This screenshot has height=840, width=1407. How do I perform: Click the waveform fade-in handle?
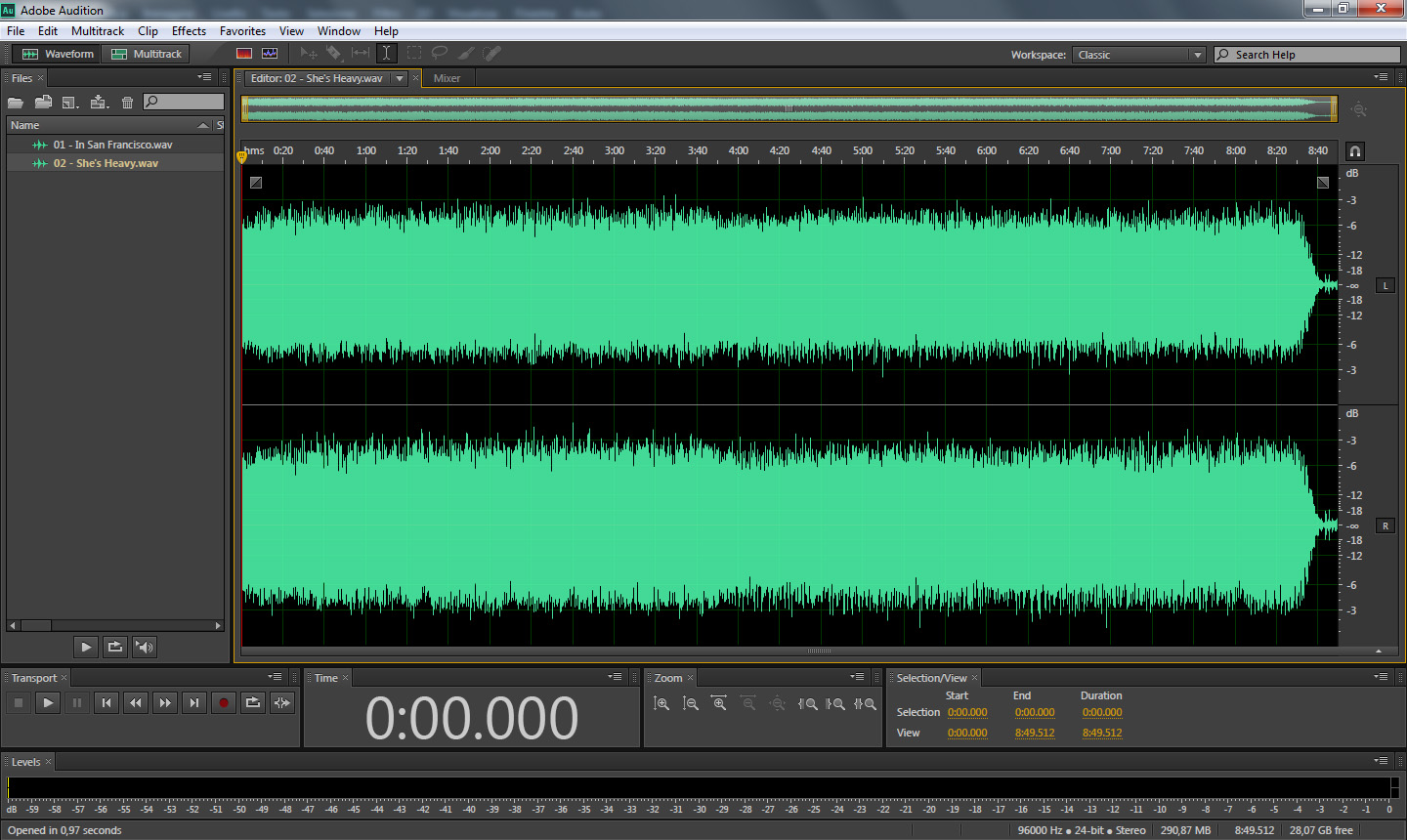click(256, 183)
